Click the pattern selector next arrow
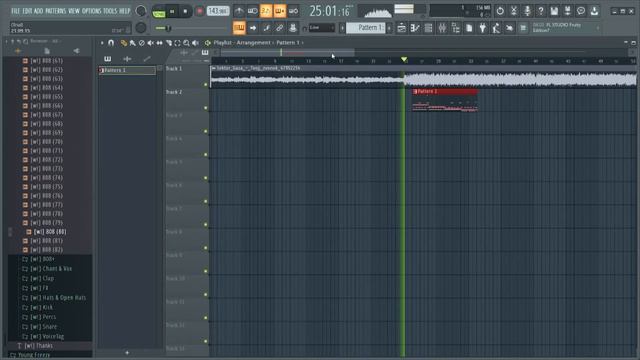Screen dimensions: 640x360 pyautogui.click(x=389, y=28)
